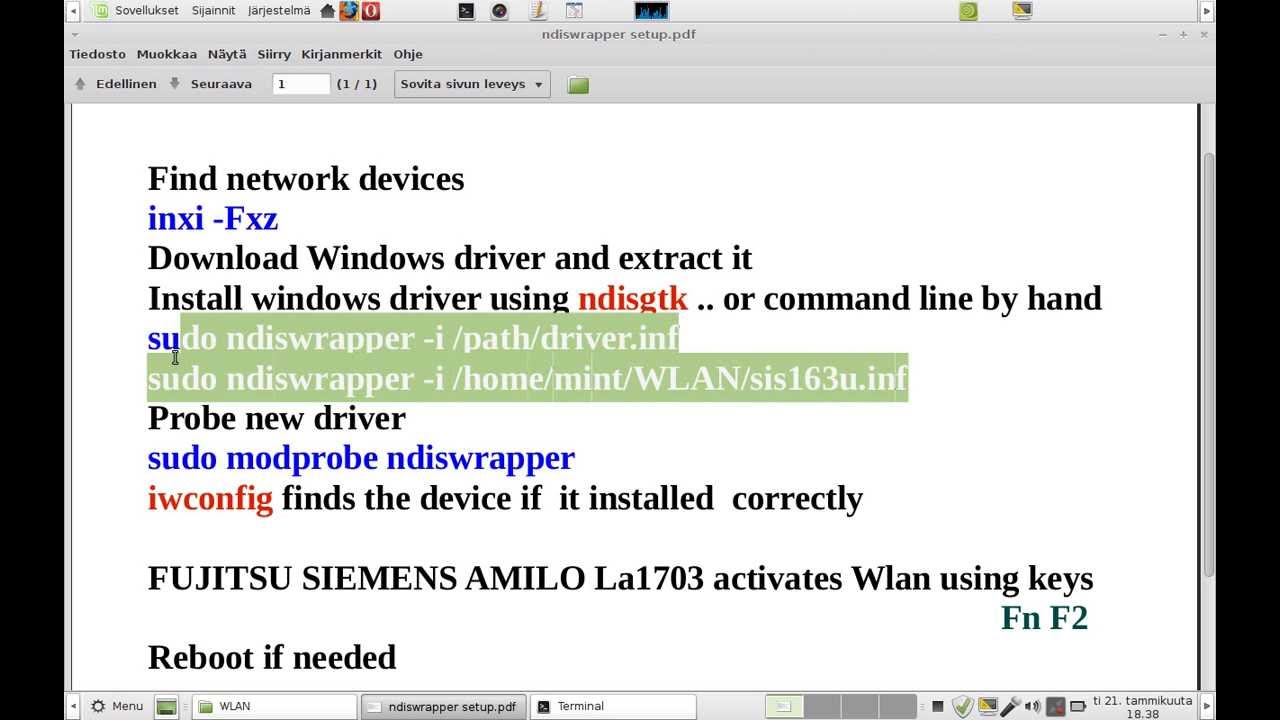Viewport: 1280px width, 720px height.
Task: Click the battery status tray icon
Action: (x=1078, y=707)
